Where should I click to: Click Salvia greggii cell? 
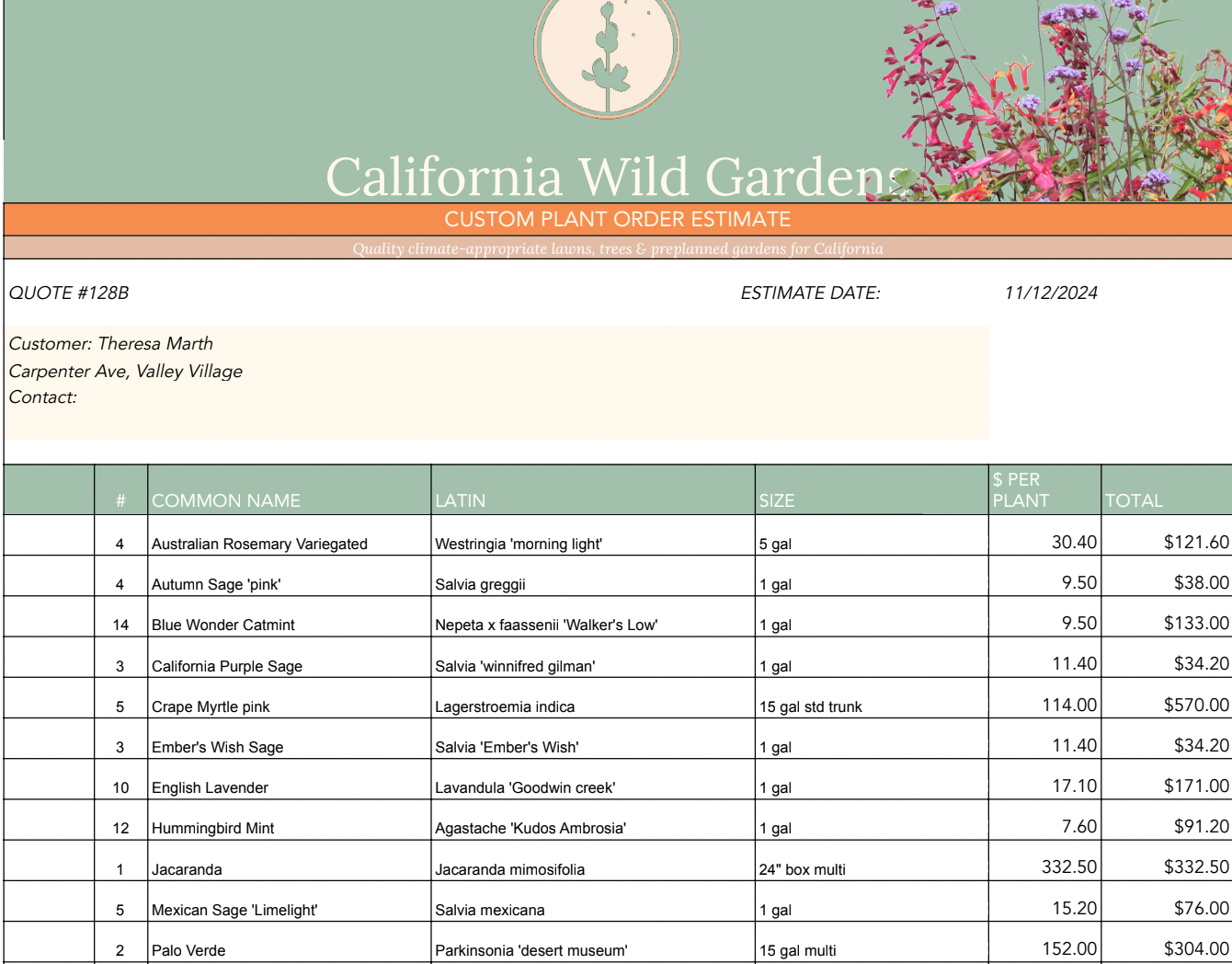[593, 576]
